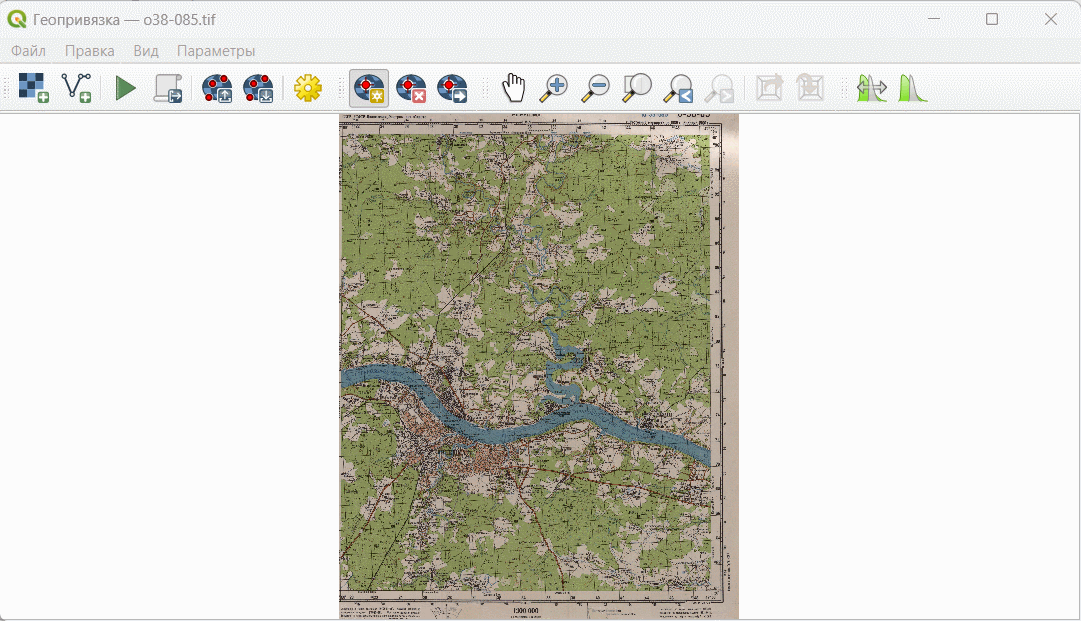Screen dimensions: 1081x621
Task: Open raster file icon
Action: [x=33, y=88]
